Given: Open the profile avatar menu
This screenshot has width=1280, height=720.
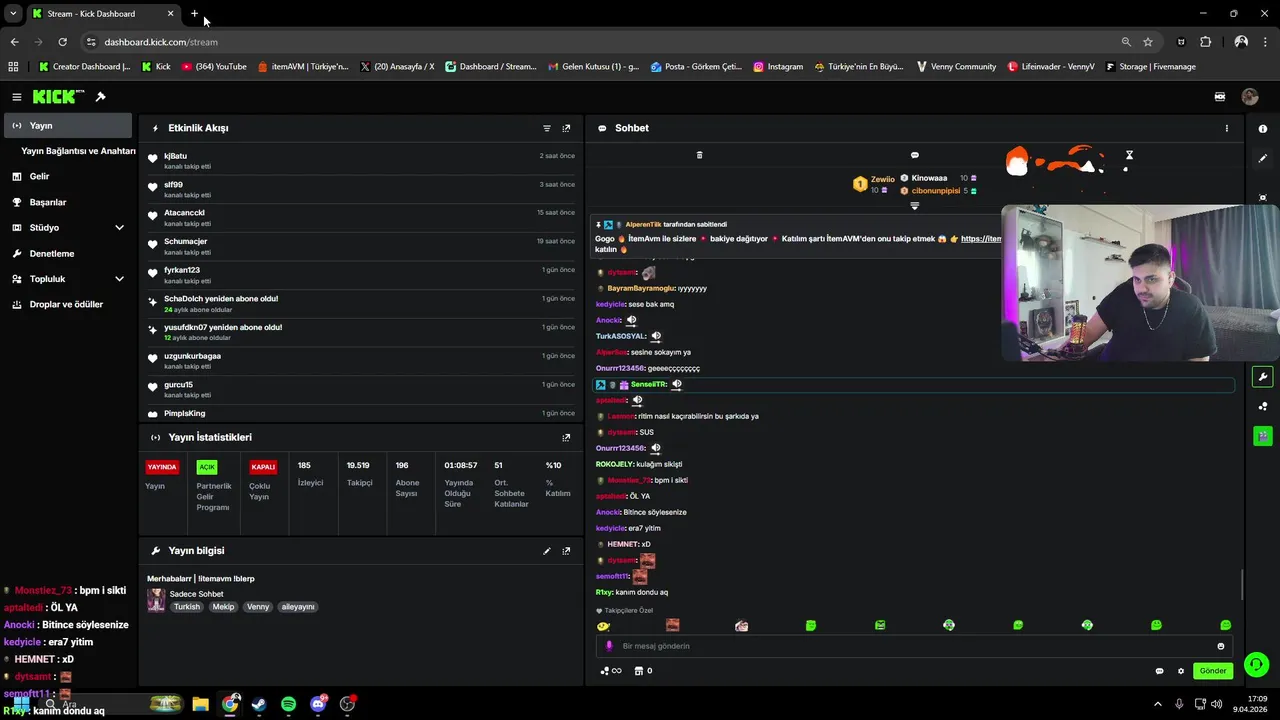Looking at the screenshot, I should (x=1249, y=97).
